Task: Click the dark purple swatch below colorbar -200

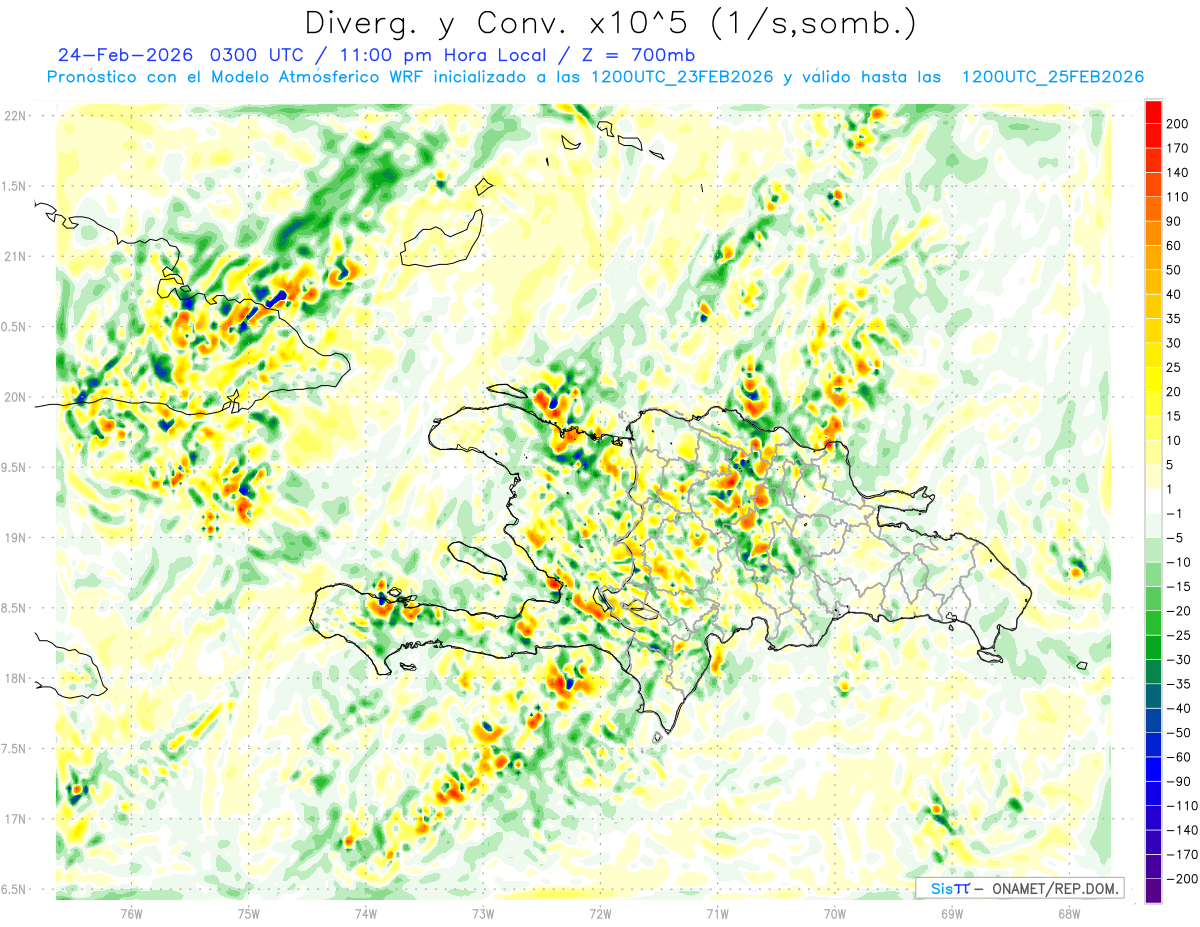Action: 1153,891
